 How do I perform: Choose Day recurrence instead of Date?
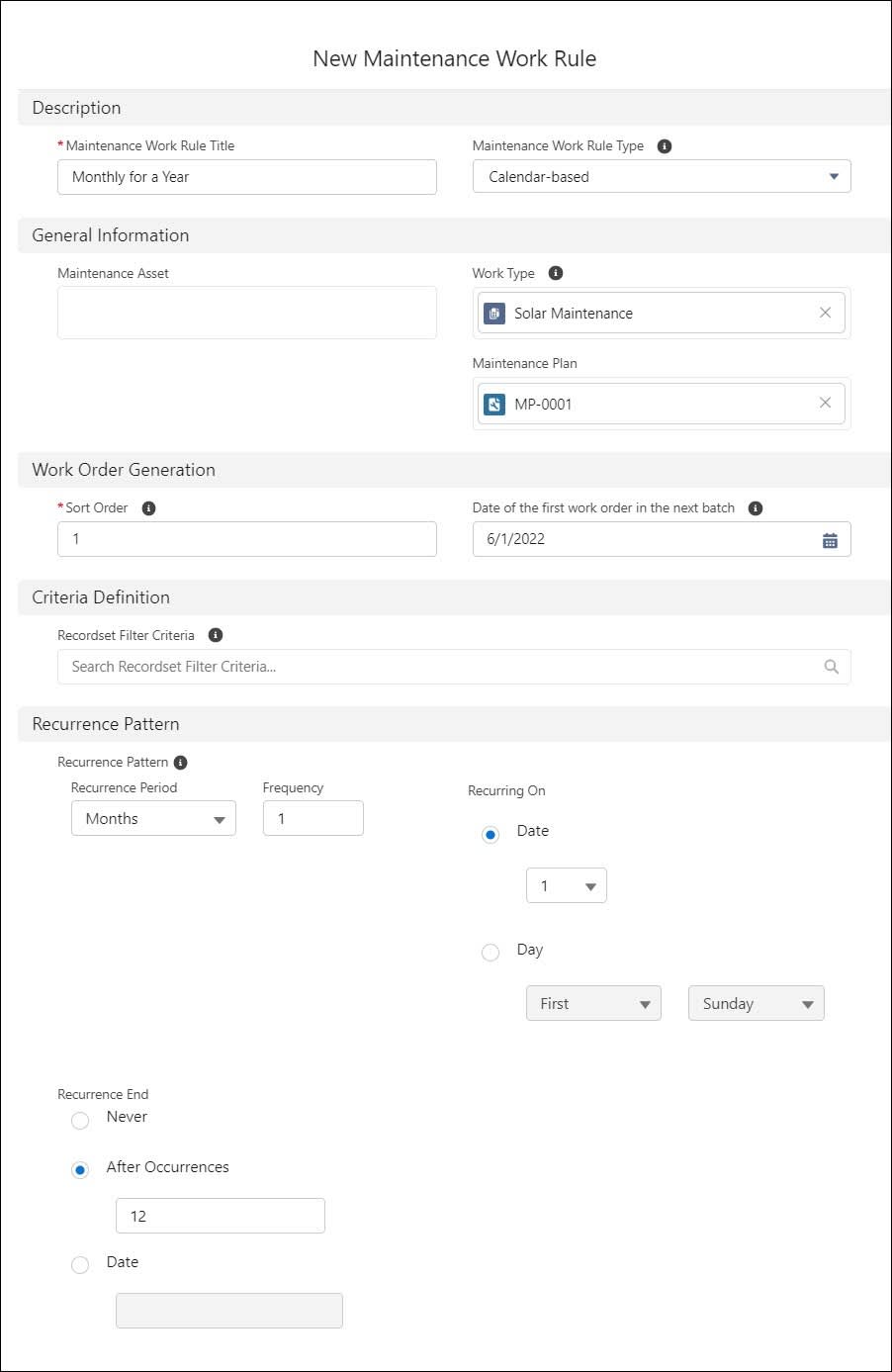coord(491,952)
